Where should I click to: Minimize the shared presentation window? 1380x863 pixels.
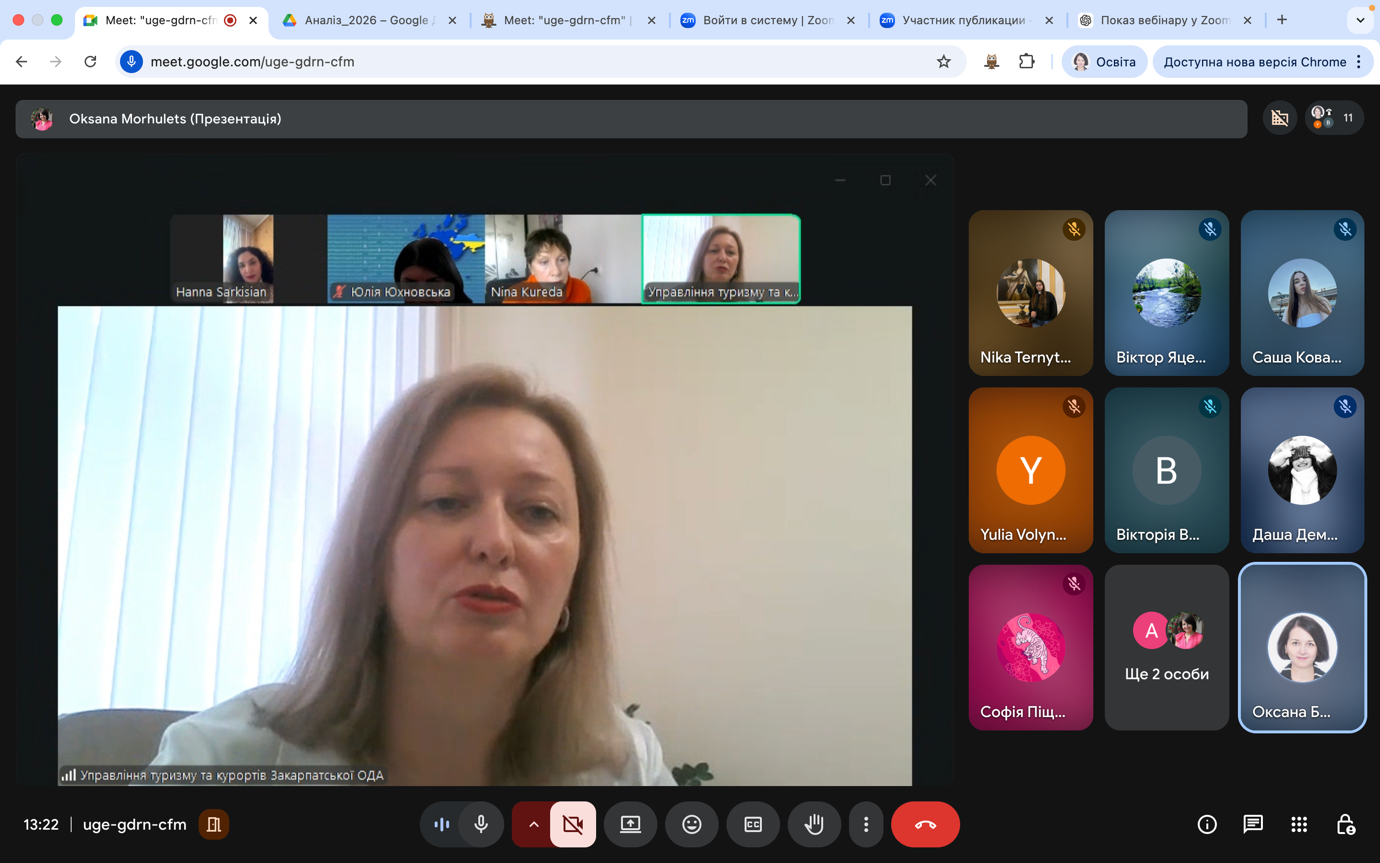[840, 180]
